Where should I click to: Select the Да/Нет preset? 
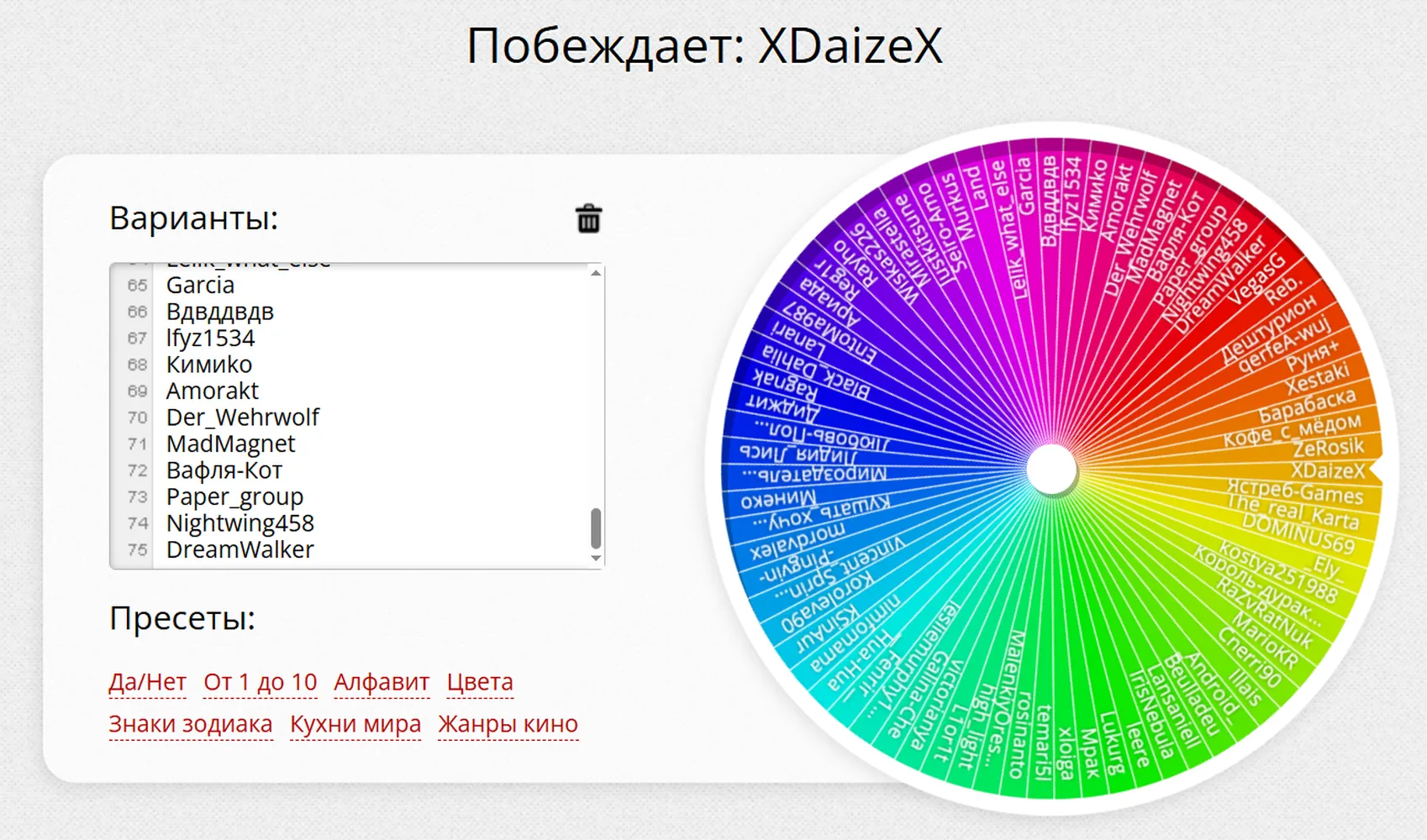(147, 682)
